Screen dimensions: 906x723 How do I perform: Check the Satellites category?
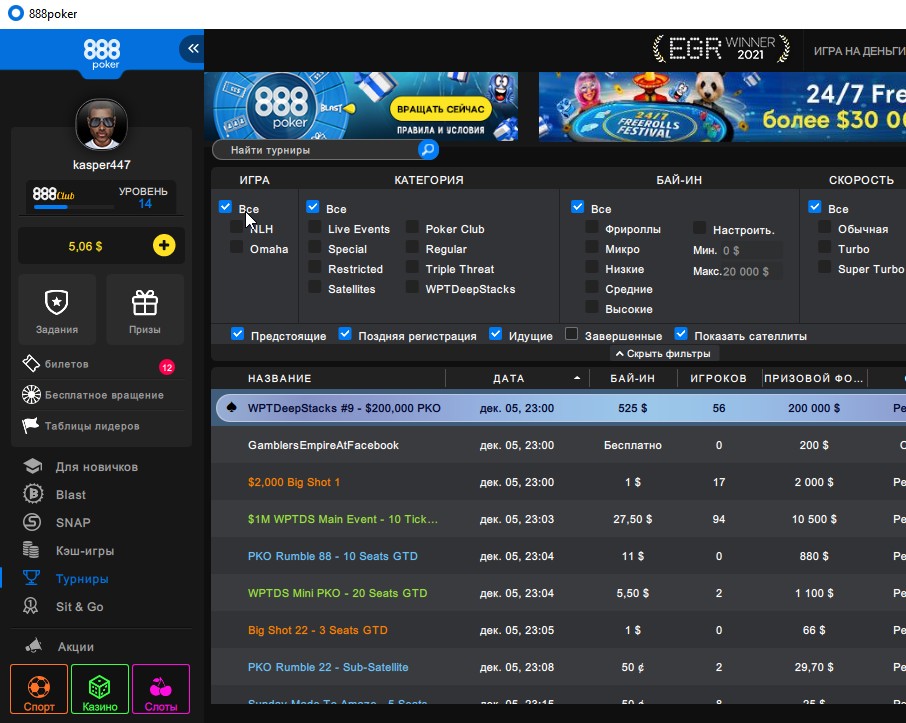(x=314, y=287)
